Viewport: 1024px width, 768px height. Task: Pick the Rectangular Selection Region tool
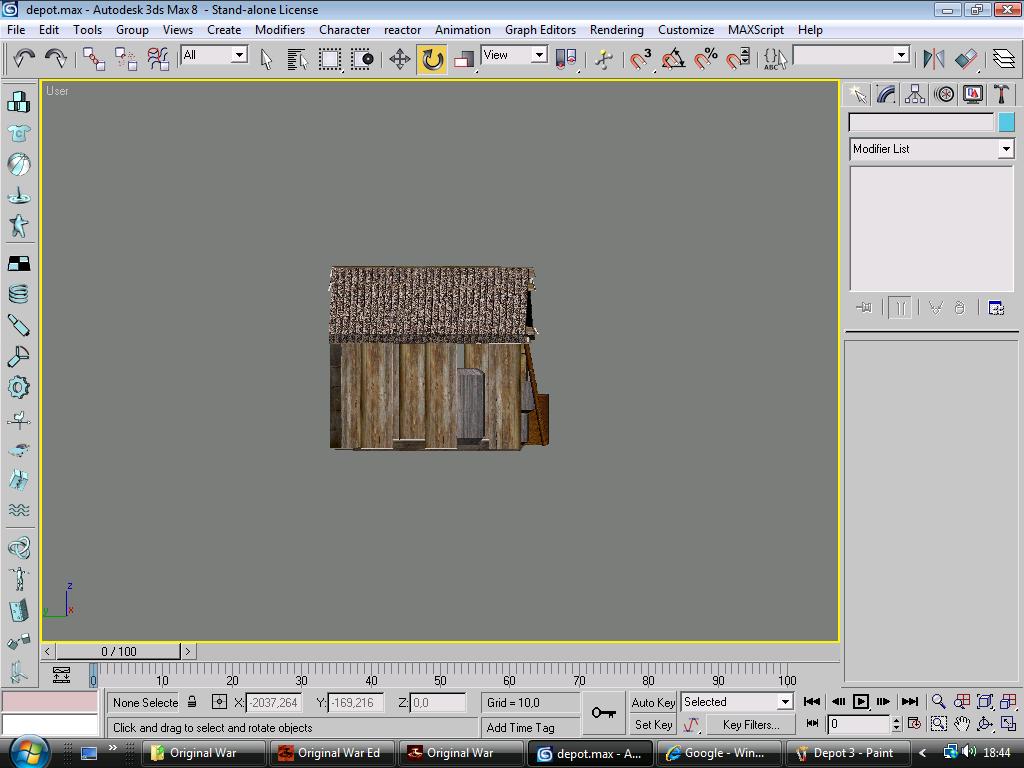(330, 59)
